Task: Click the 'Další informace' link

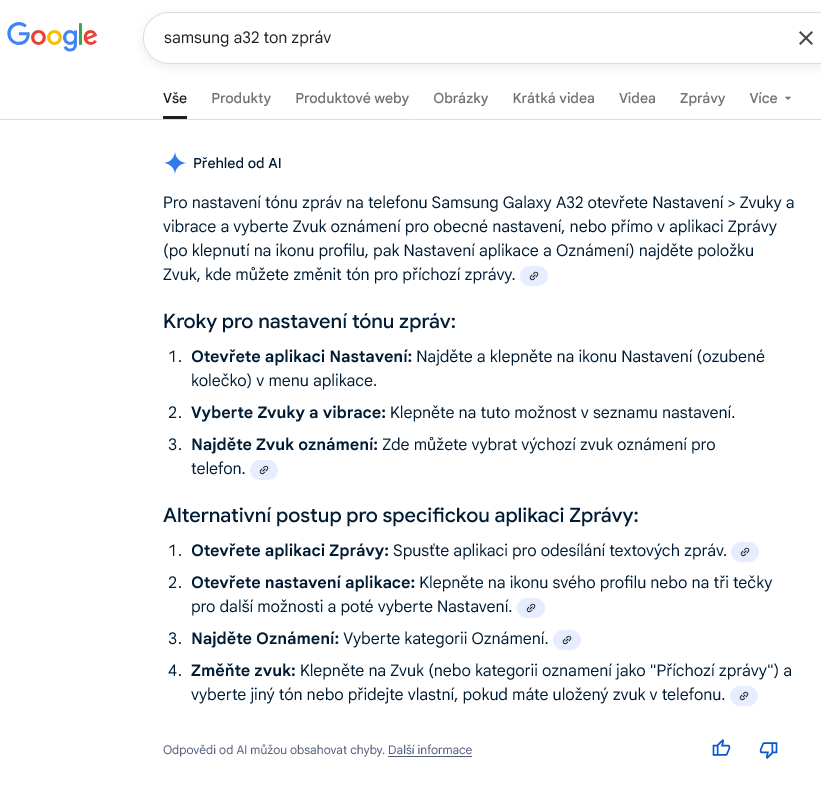Action: pos(430,750)
